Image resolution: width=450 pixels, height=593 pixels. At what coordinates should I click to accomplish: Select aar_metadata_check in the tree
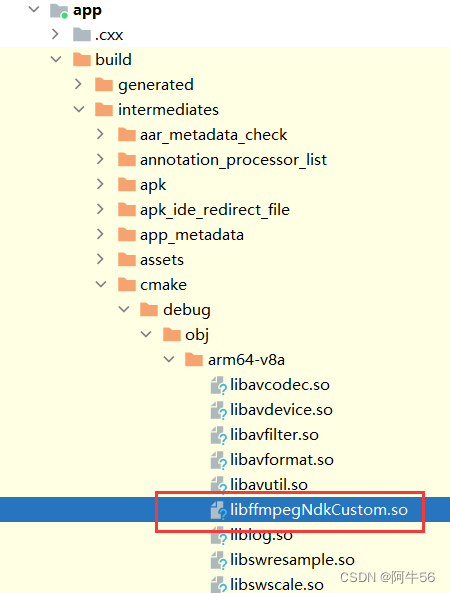coord(214,135)
